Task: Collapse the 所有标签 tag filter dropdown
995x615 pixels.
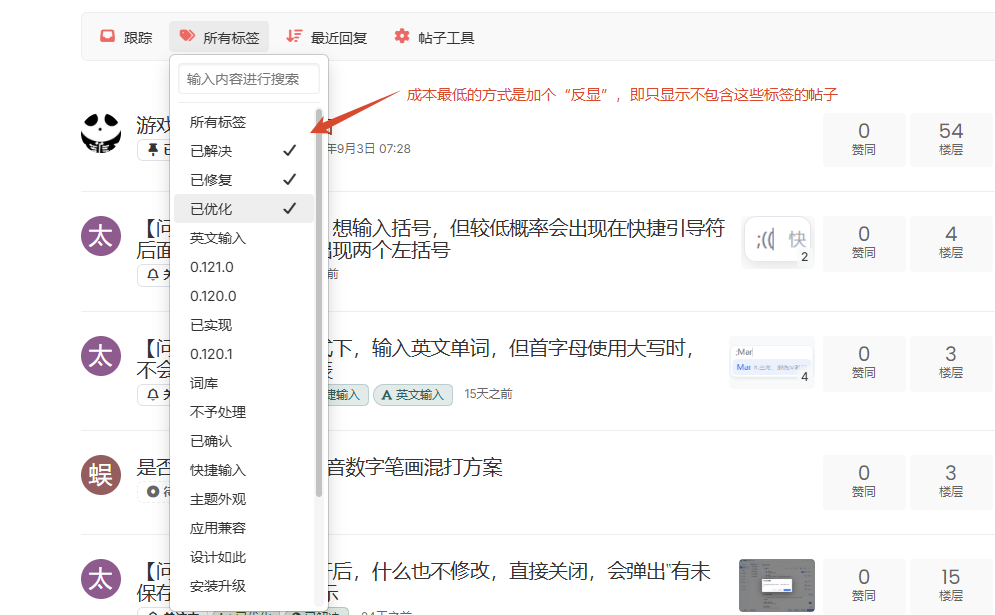Action: click(219, 37)
